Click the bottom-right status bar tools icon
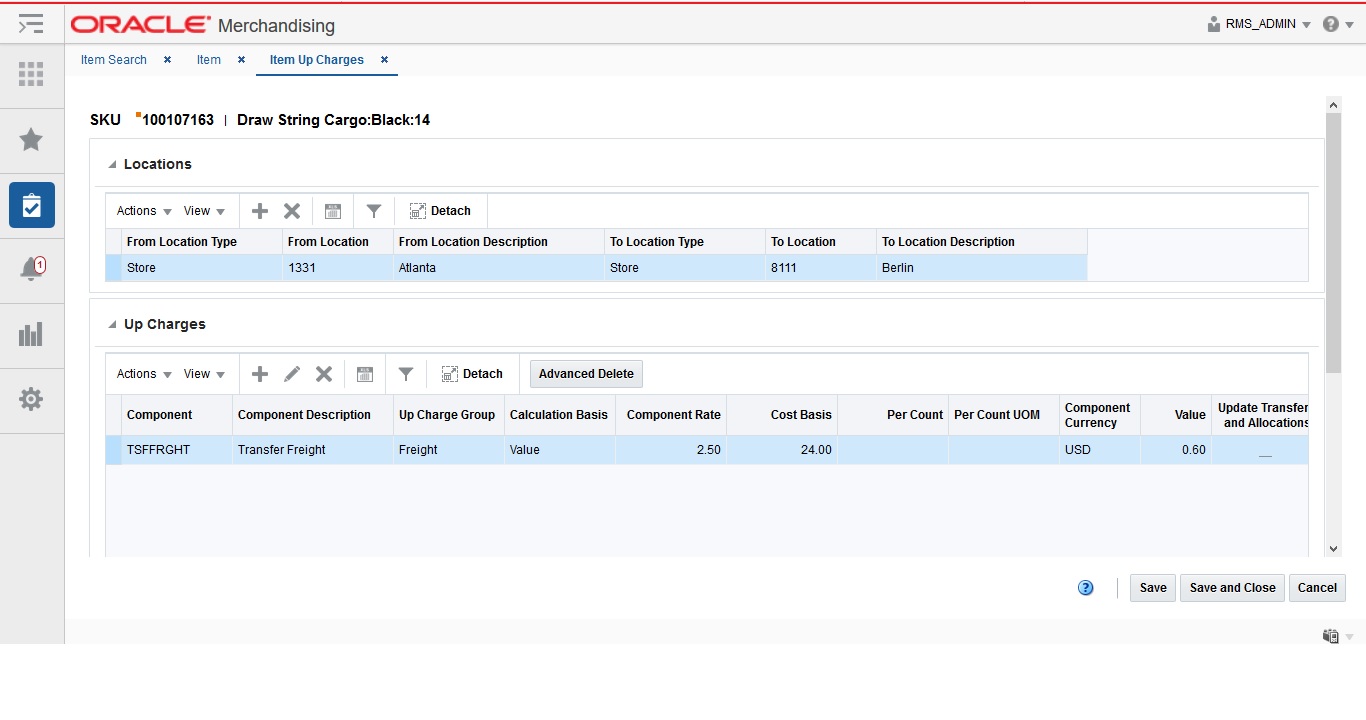Viewport: 1366px width, 720px height. pyautogui.click(x=1331, y=636)
